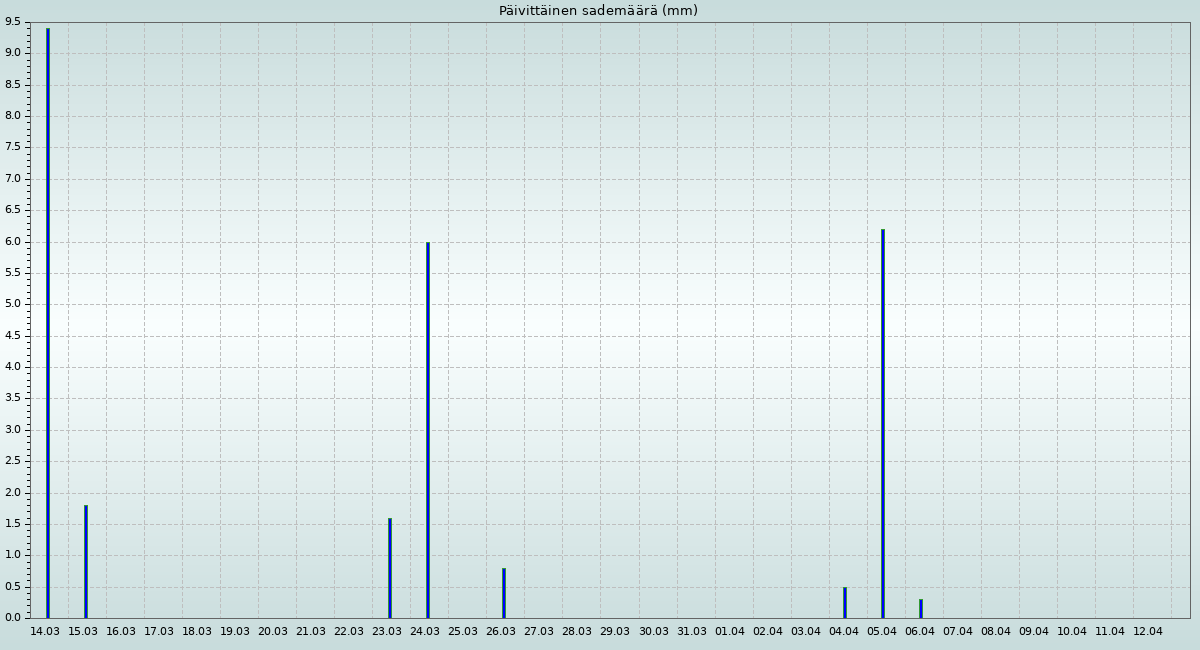The width and height of the screenshot is (1200, 650).
Task: Select the 20.03 date label
Action: (x=273, y=632)
